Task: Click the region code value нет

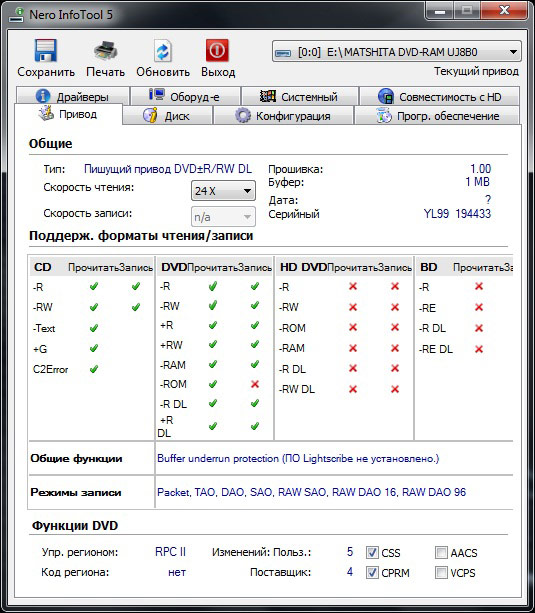Action: coord(177,572)
